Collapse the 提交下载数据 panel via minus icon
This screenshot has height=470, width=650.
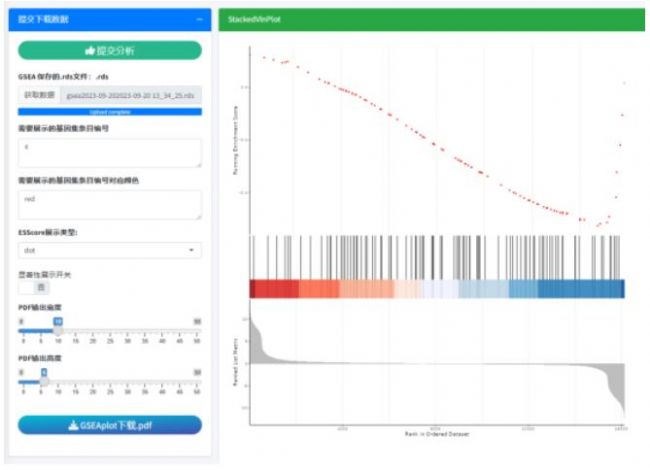pos(201,19)
